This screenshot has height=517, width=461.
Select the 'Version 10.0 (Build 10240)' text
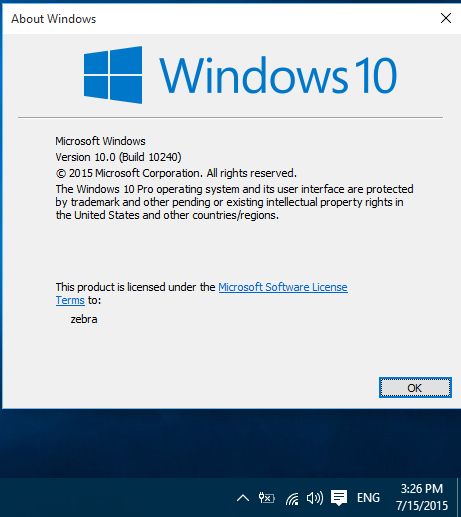118,157
